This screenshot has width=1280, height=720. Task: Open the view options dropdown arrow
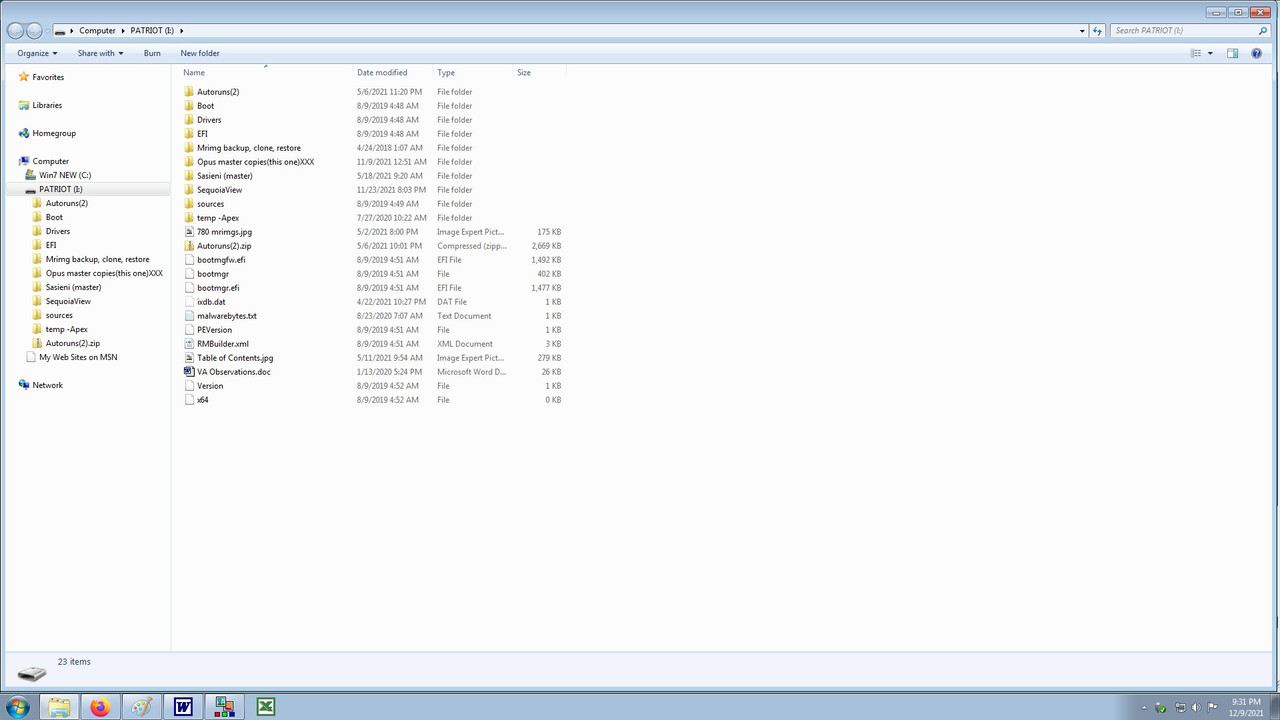(1210, 53)
